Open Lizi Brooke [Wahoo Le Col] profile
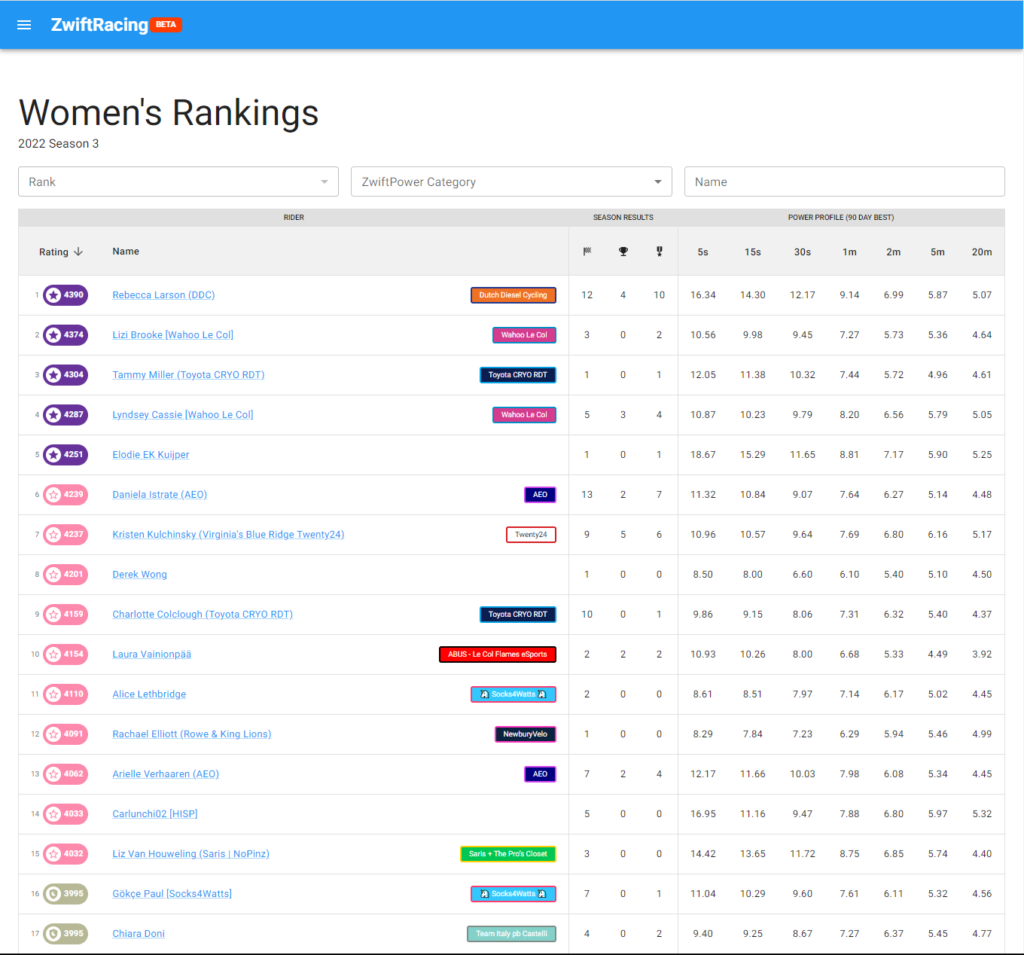This screenshot has width=1024, height=955. pyautogui.click(x=173, y=335)
